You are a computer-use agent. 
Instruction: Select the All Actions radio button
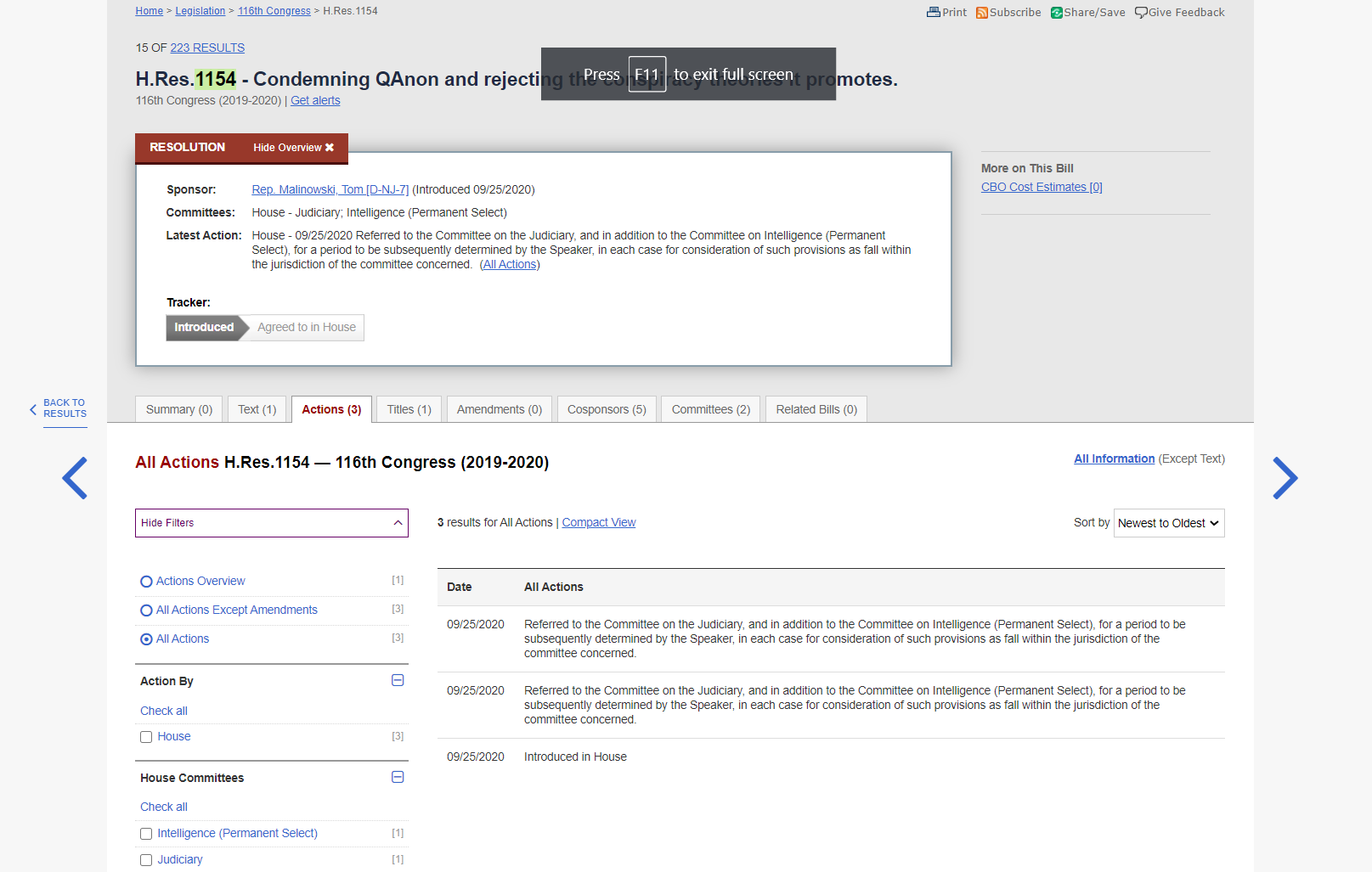(x=146, y=639)
